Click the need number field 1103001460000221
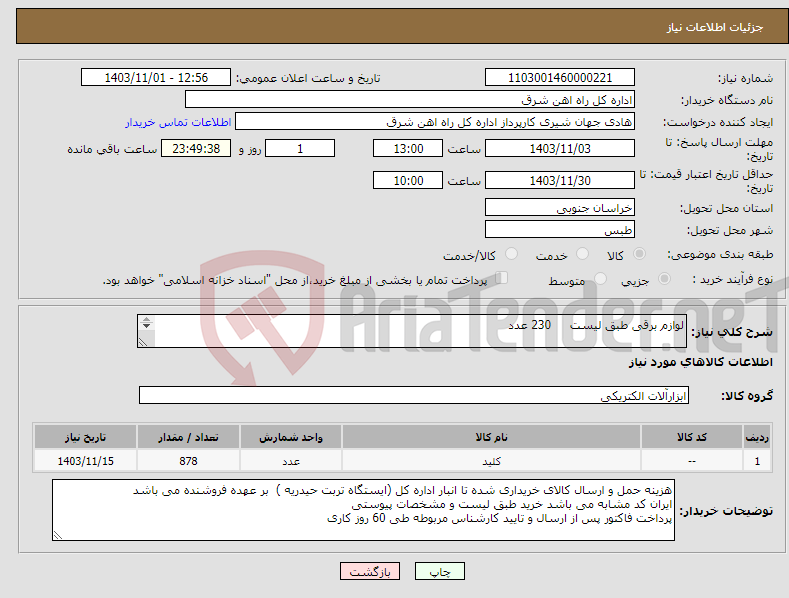 (560, 78)
